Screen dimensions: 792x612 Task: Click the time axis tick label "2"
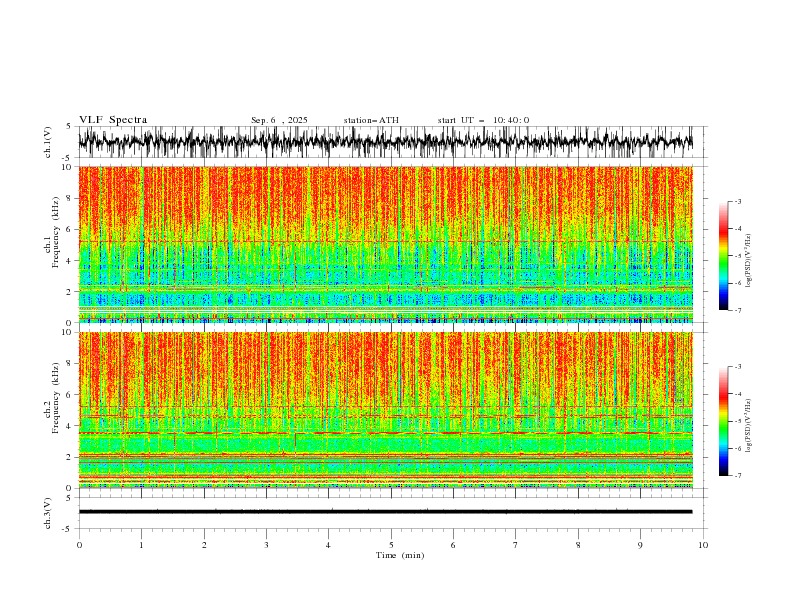coord(204,545)
